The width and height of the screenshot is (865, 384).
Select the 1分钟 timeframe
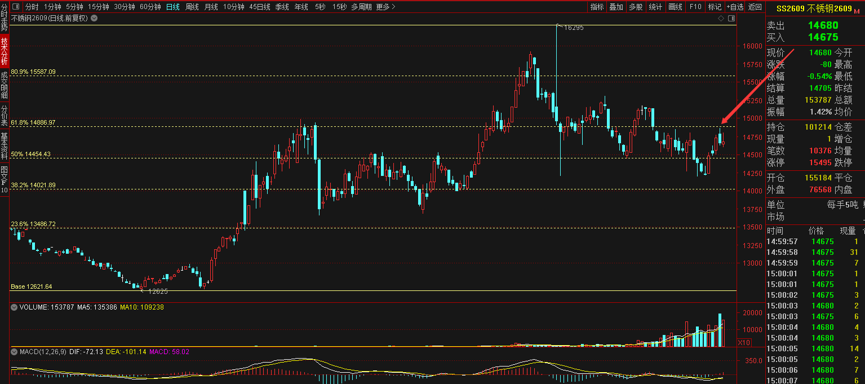52,7
